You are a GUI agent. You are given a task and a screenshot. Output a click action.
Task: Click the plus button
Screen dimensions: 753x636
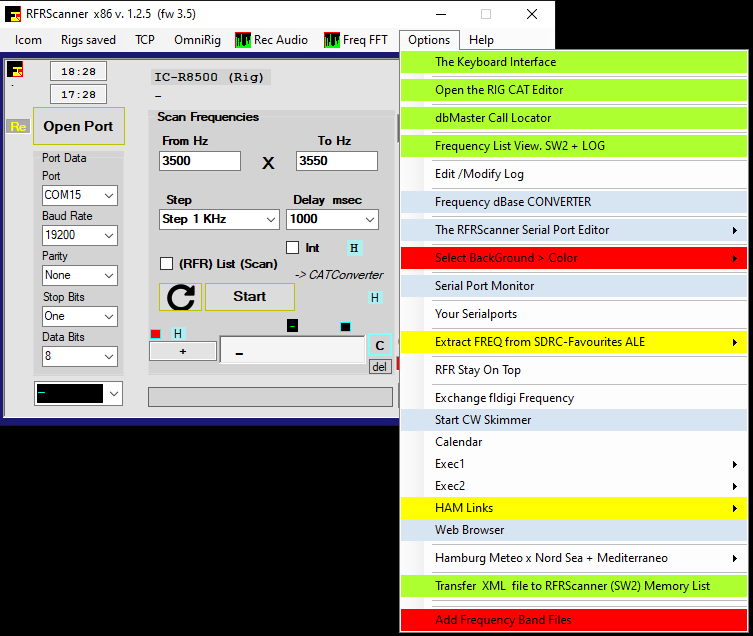point(183,352)
